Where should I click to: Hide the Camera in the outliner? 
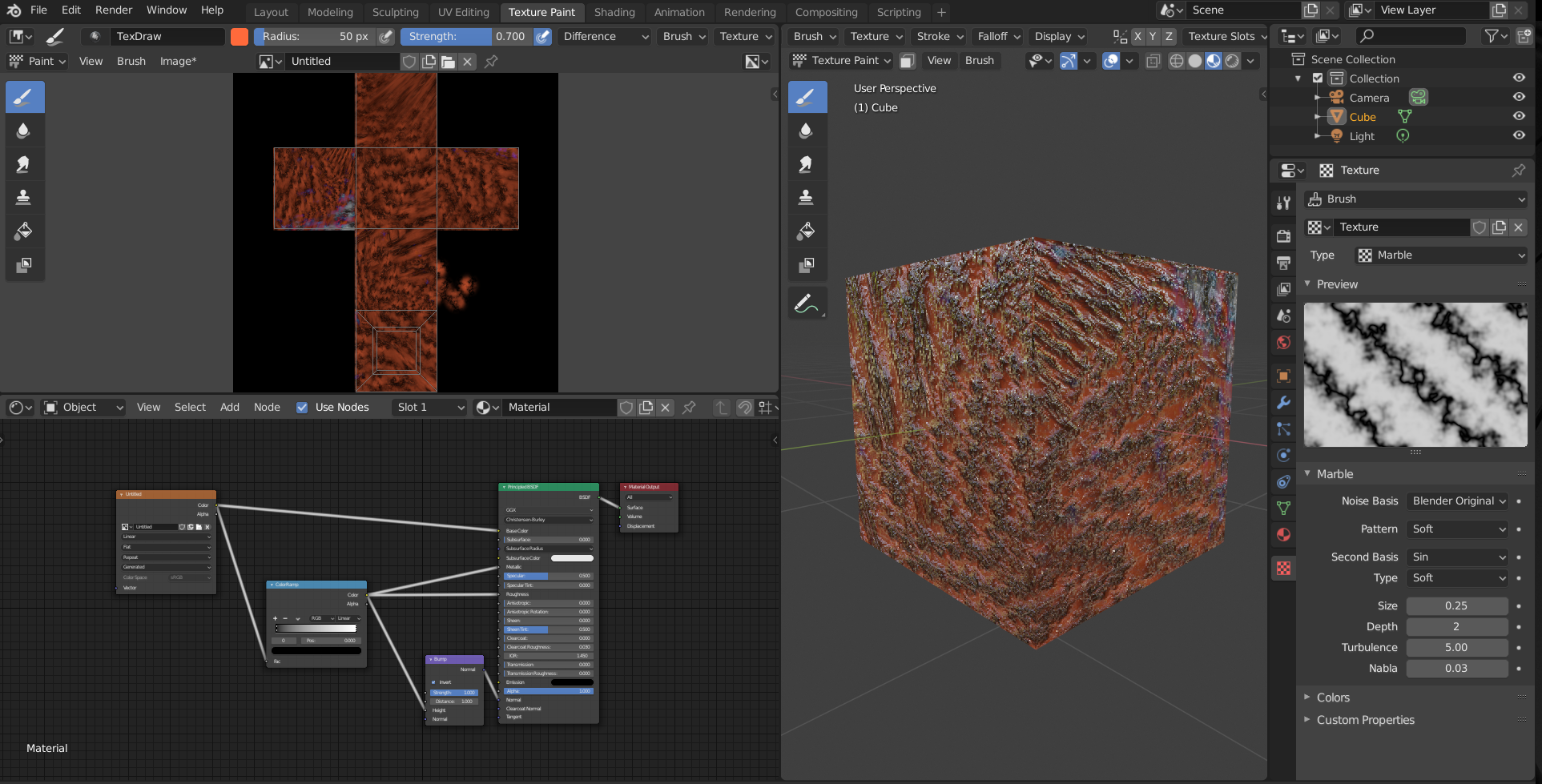(1518, 97)
